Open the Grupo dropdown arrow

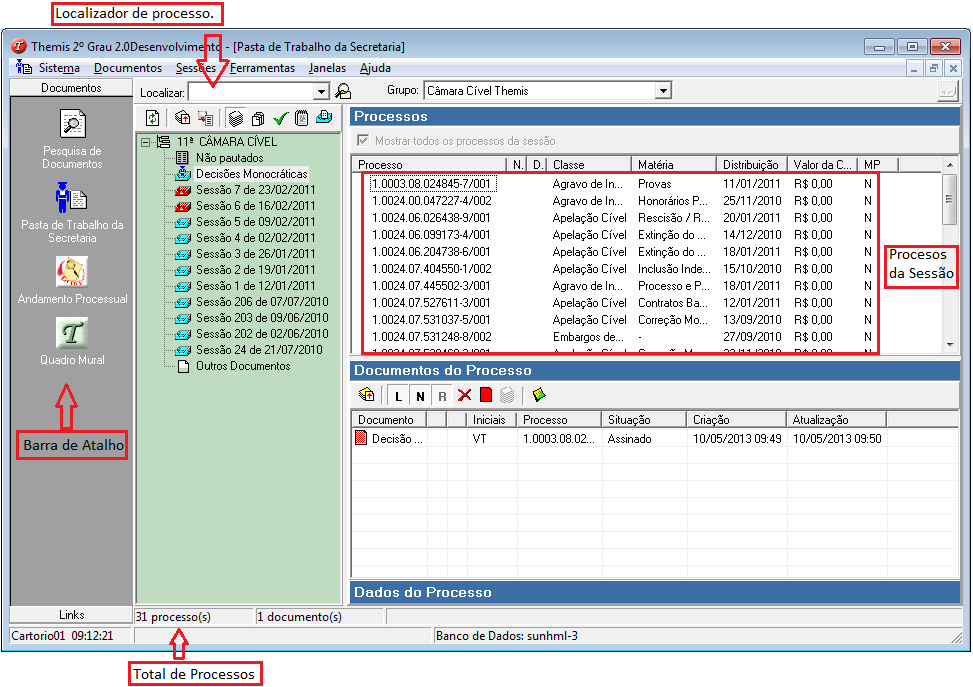coord(663,91)
